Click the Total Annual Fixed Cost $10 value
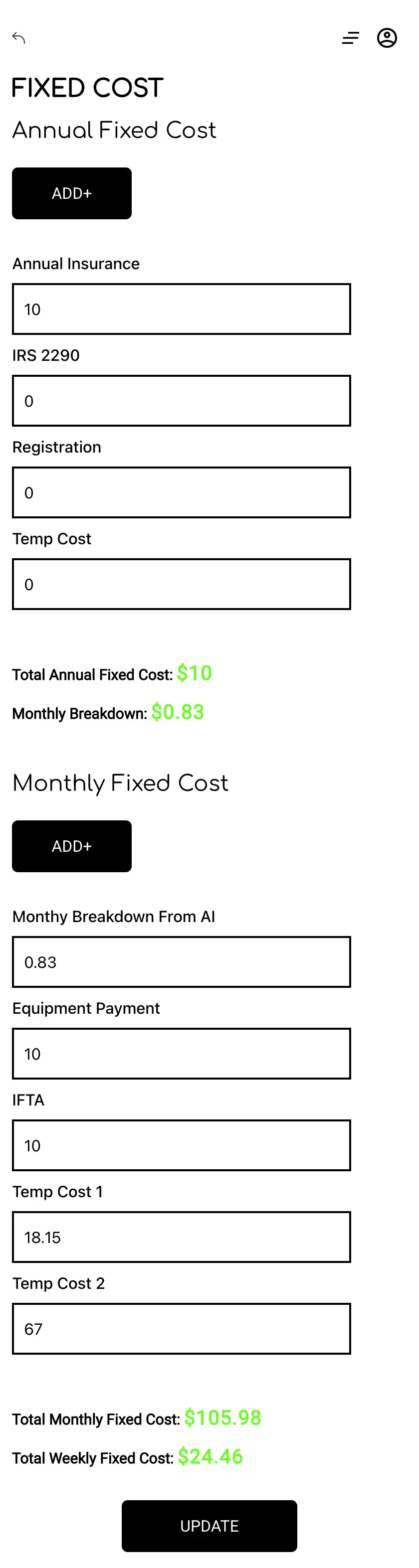Screen dimensions: 419x1568 (194, 673)
